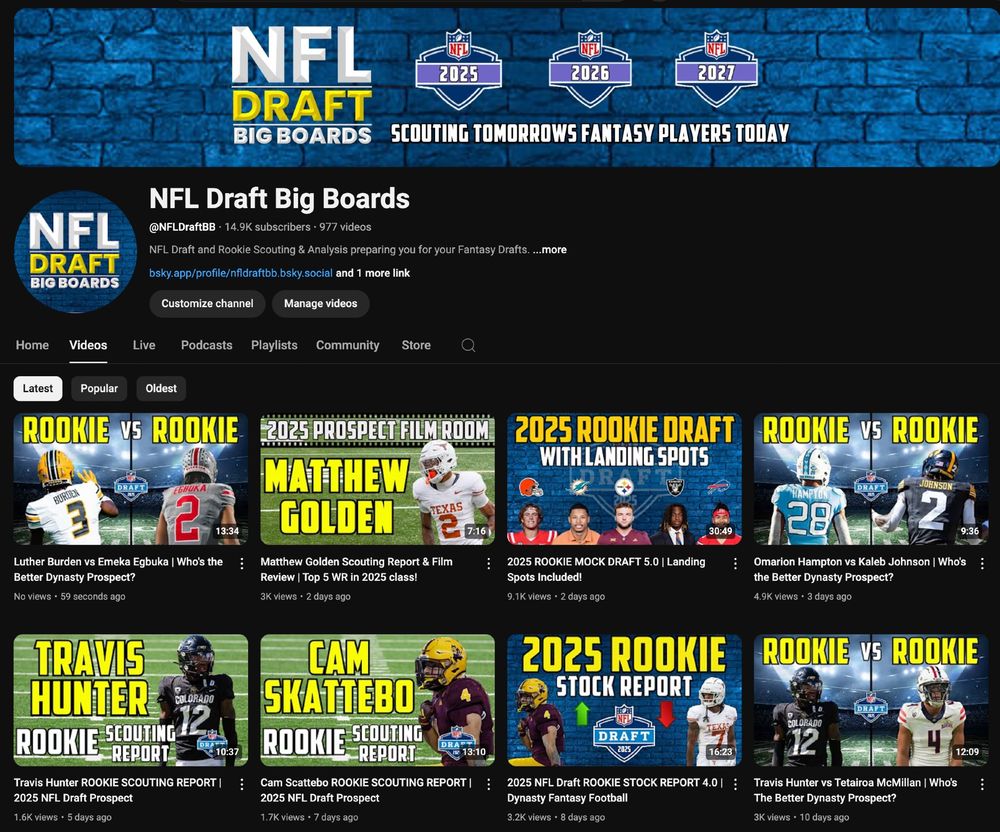Viewport: 1000px width, 832px height.
Task: Open options menu for 2025 ROOKIE MOCK DRAFT 5.0 video
Action: (x=735, y=564)
